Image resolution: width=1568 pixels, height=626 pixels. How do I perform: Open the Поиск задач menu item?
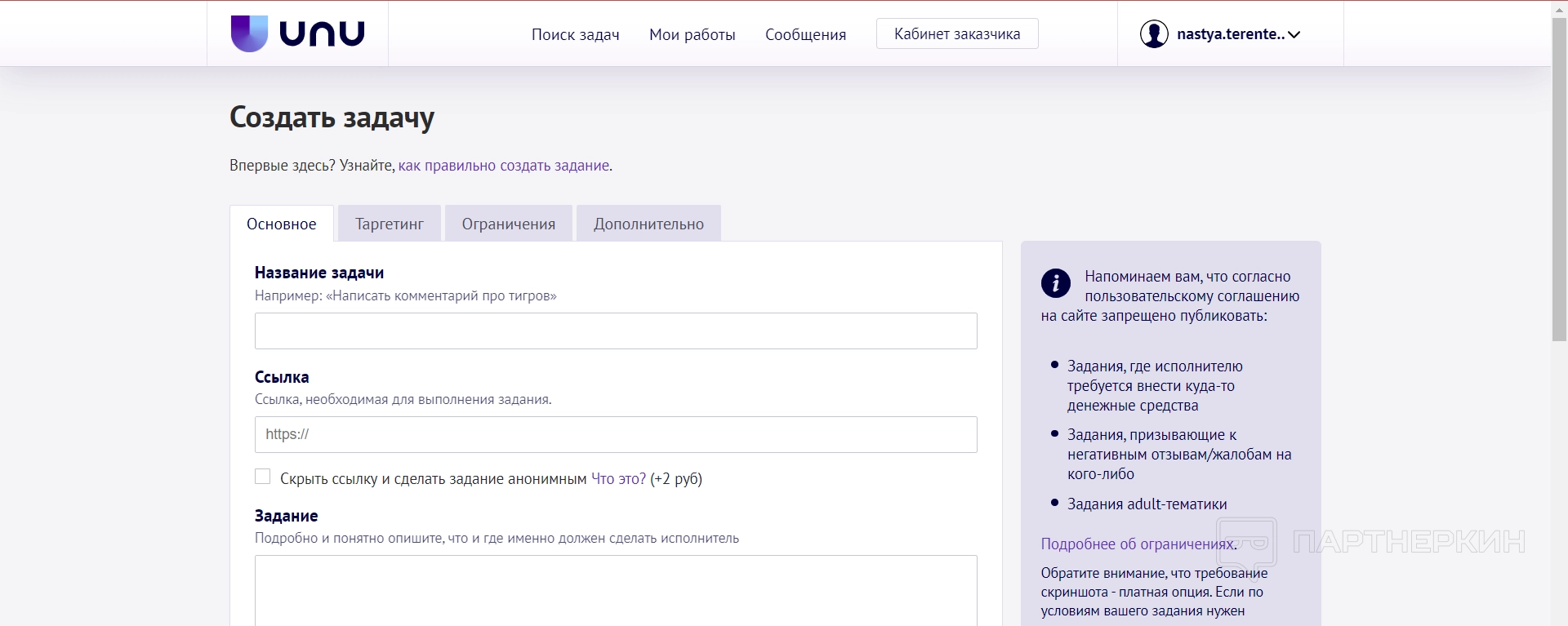click(x=575, y=34)
